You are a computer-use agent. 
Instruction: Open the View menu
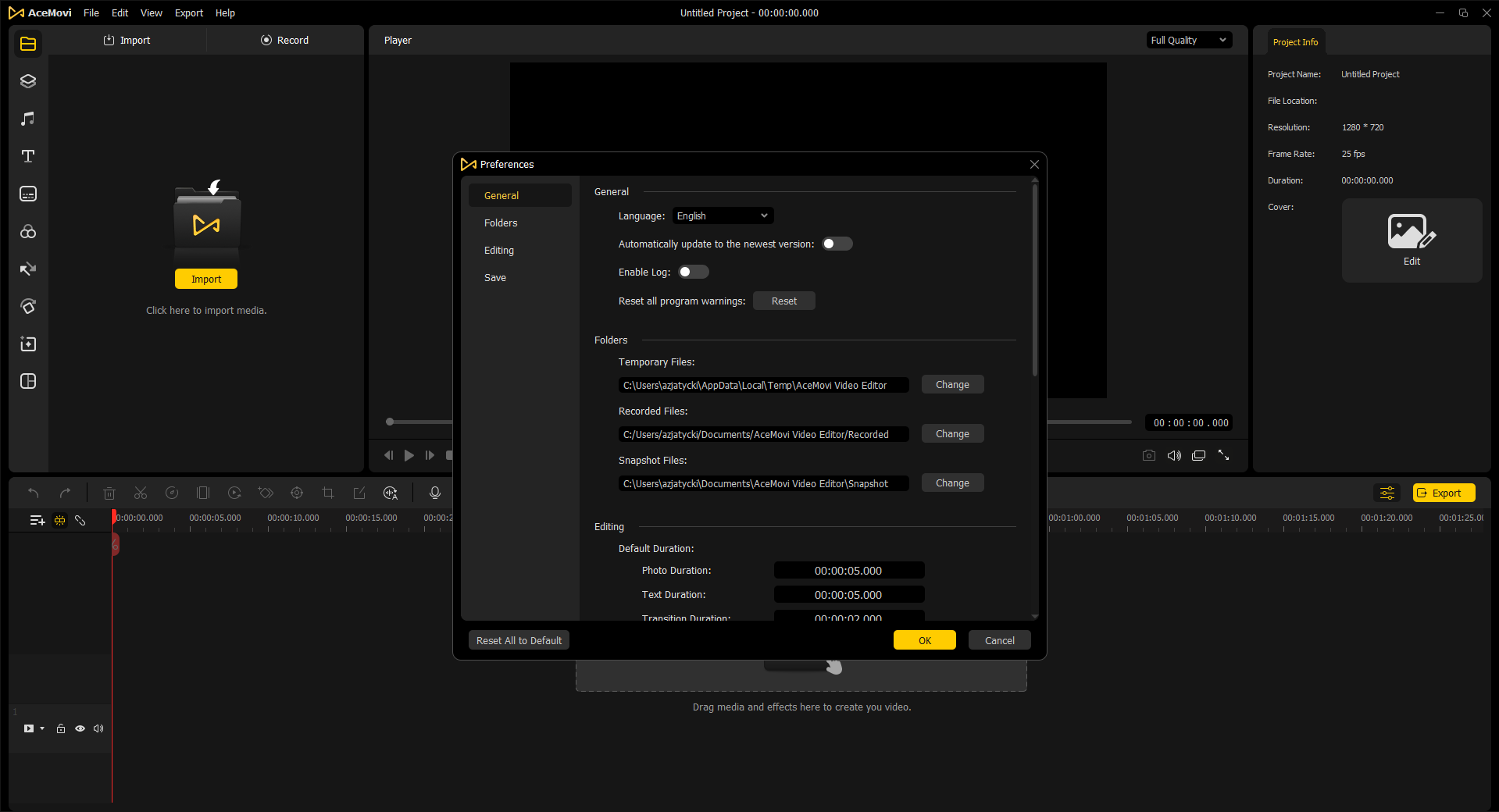point(152,12)
